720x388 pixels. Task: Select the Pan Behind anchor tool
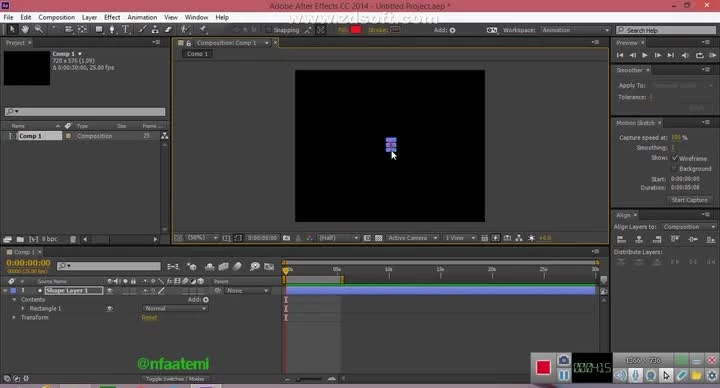[83, 29]
